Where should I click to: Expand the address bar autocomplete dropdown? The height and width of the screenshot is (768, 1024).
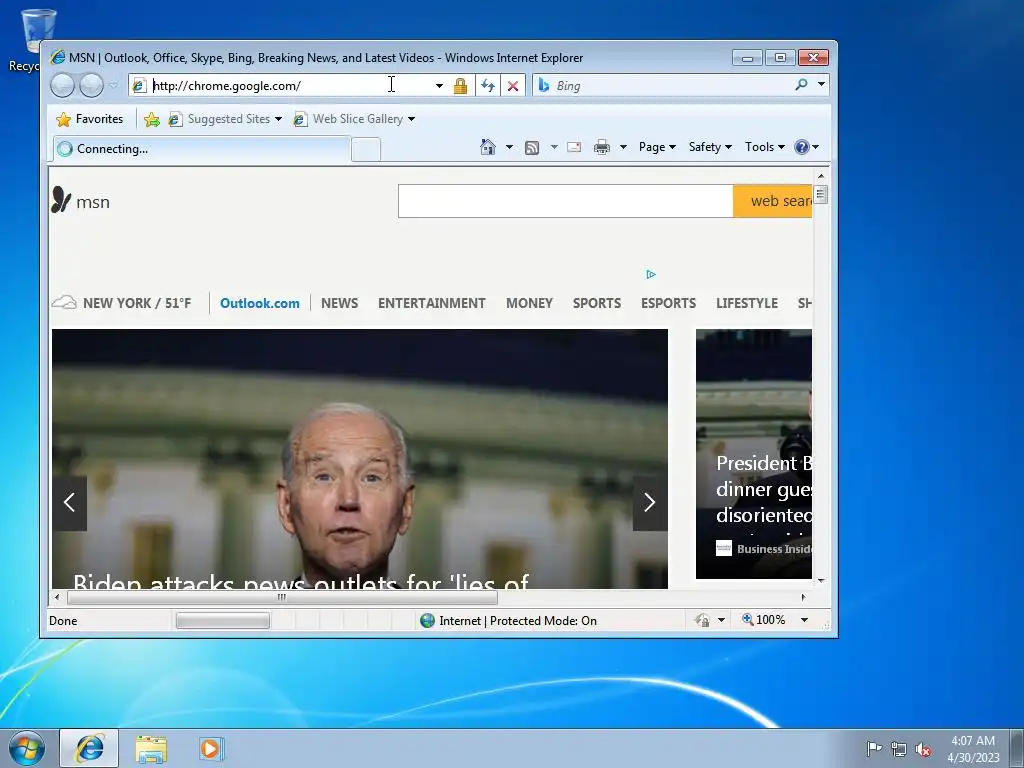click(440, 86)
